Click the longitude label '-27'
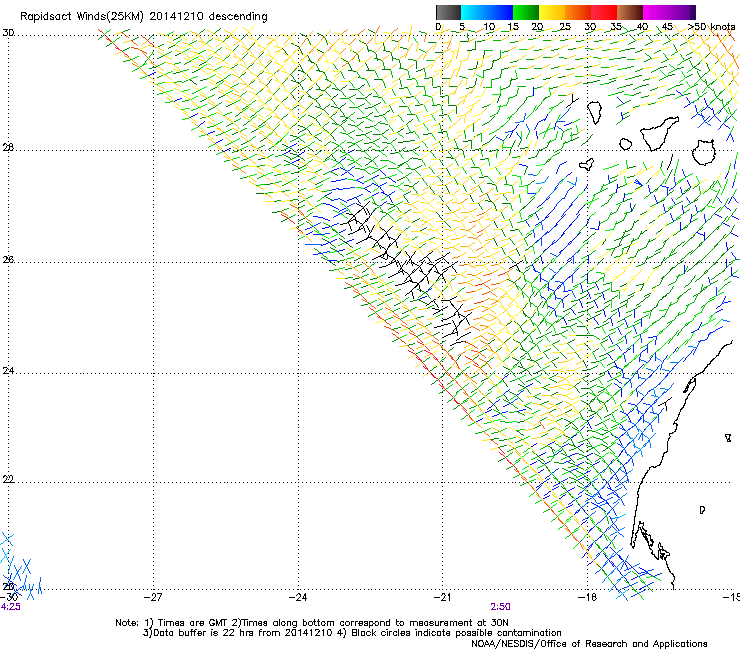This screenshot has height=650, width=740. pyautogui.click(x=153, y=597)
